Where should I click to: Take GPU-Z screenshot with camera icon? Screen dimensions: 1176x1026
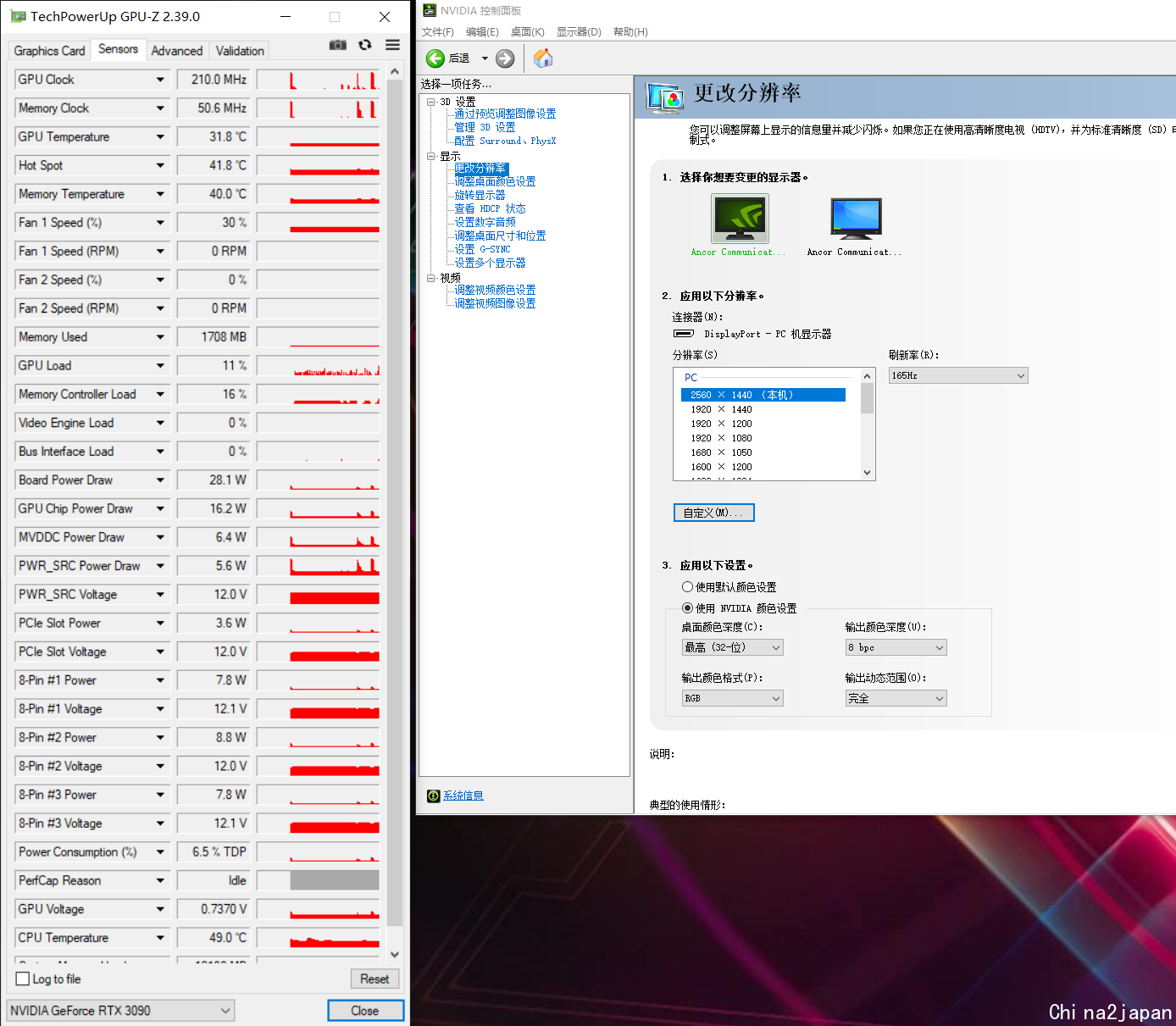(338, 45)
